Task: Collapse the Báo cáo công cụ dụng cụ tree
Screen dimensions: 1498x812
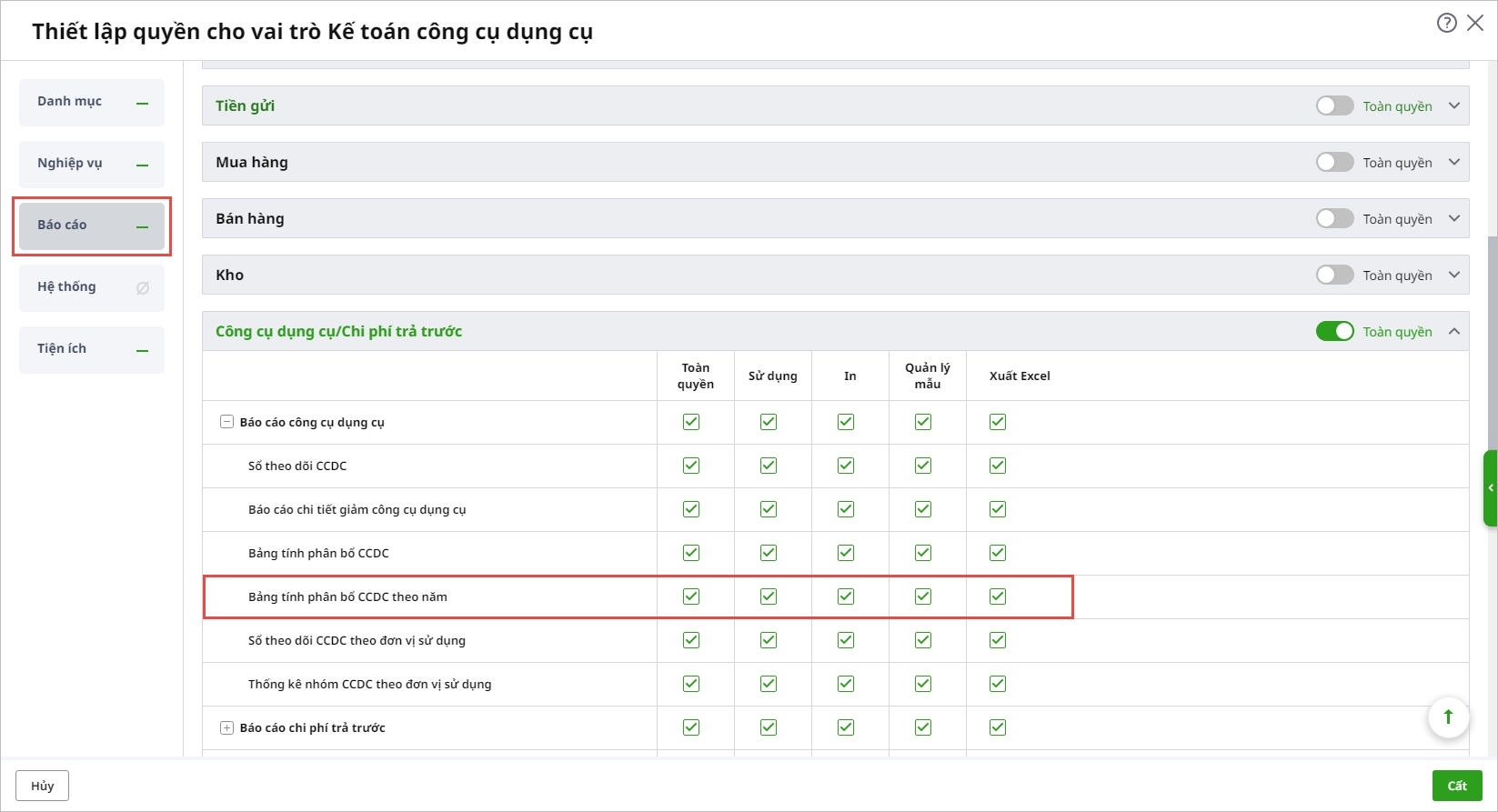Action: click(x=227, y=422)
